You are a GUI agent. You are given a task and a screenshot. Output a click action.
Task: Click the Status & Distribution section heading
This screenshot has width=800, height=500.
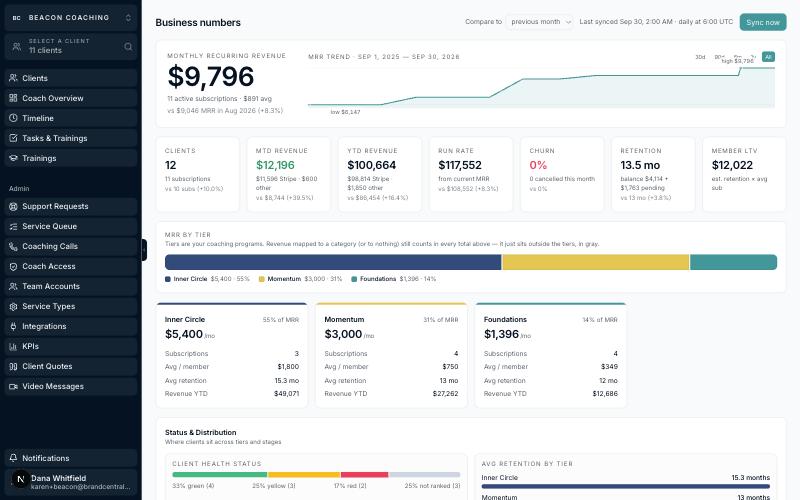(201, 433)
